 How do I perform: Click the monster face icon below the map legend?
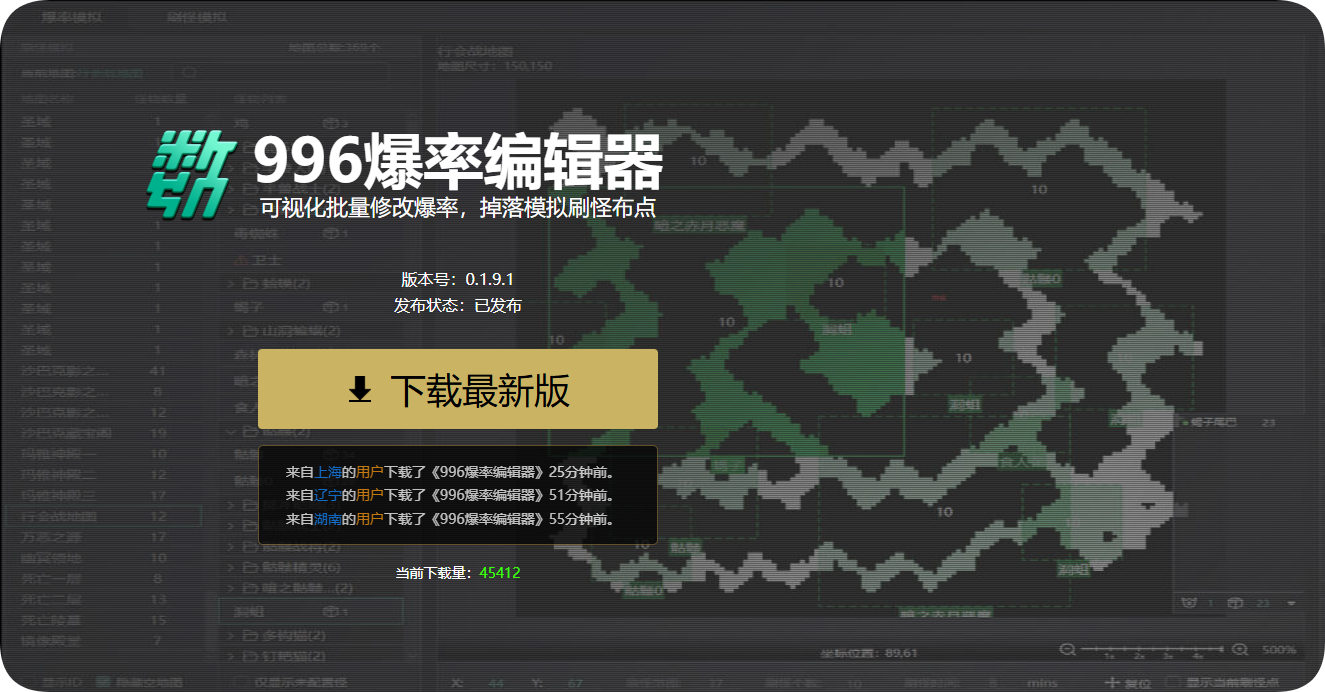point(1190,603)
